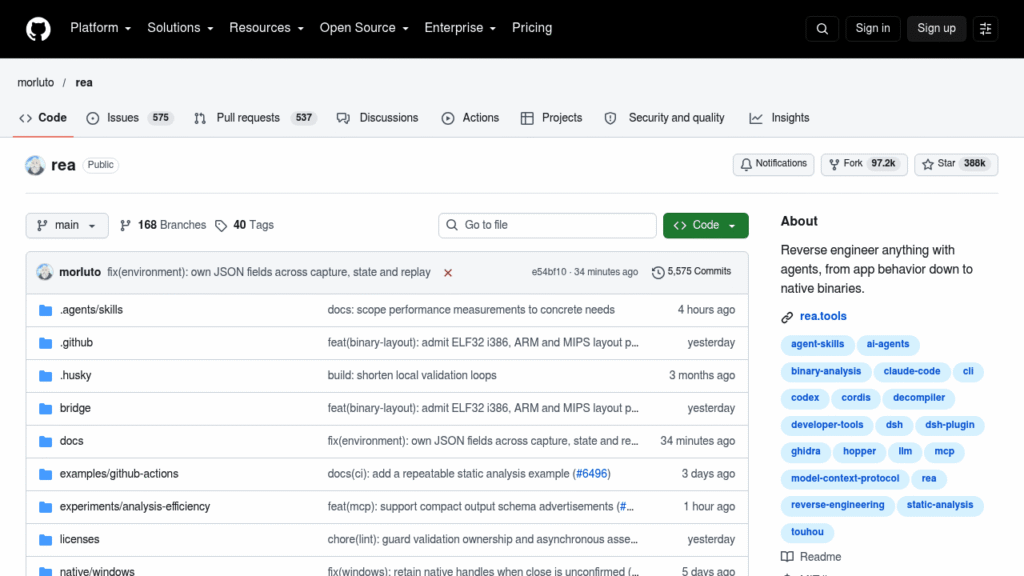
Task: Open the Projects tab
Action: [x=551, y=118]
